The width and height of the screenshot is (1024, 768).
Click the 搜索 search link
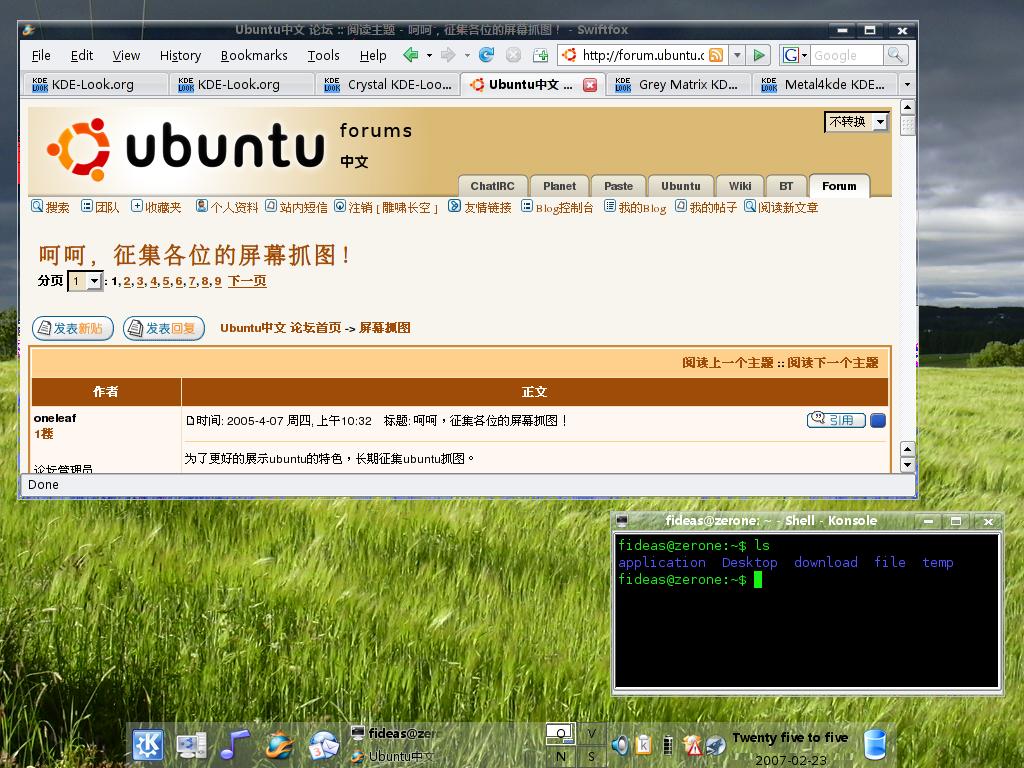pyautogui.click(x=50, y=207)
